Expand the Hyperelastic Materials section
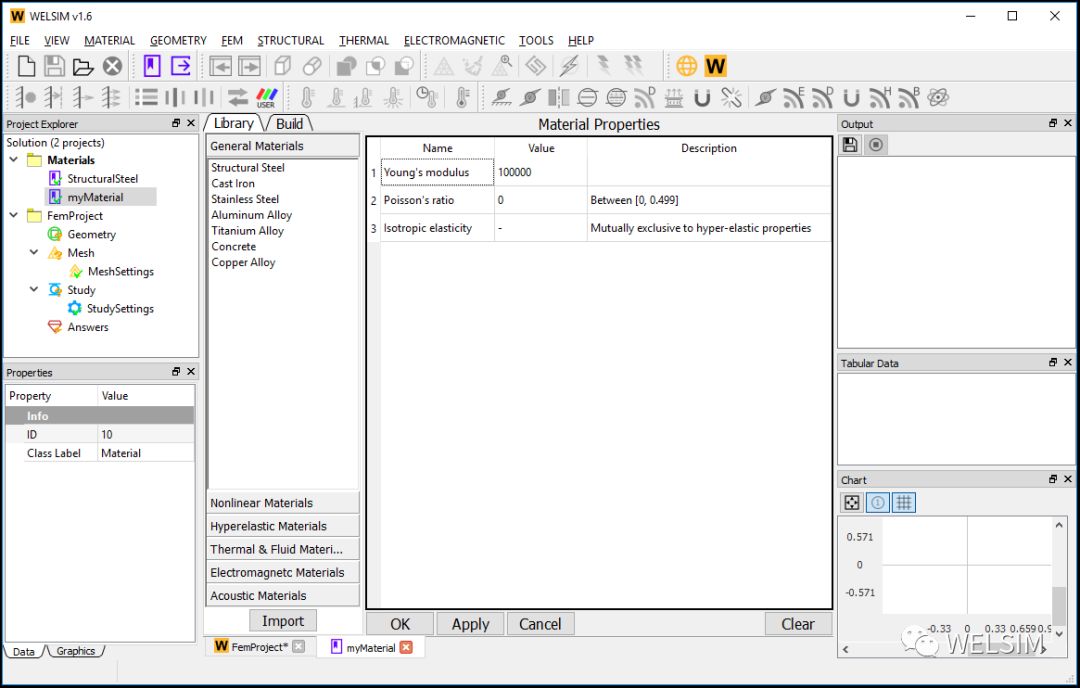Screen dimensions: 1080x688 point(282,526)
